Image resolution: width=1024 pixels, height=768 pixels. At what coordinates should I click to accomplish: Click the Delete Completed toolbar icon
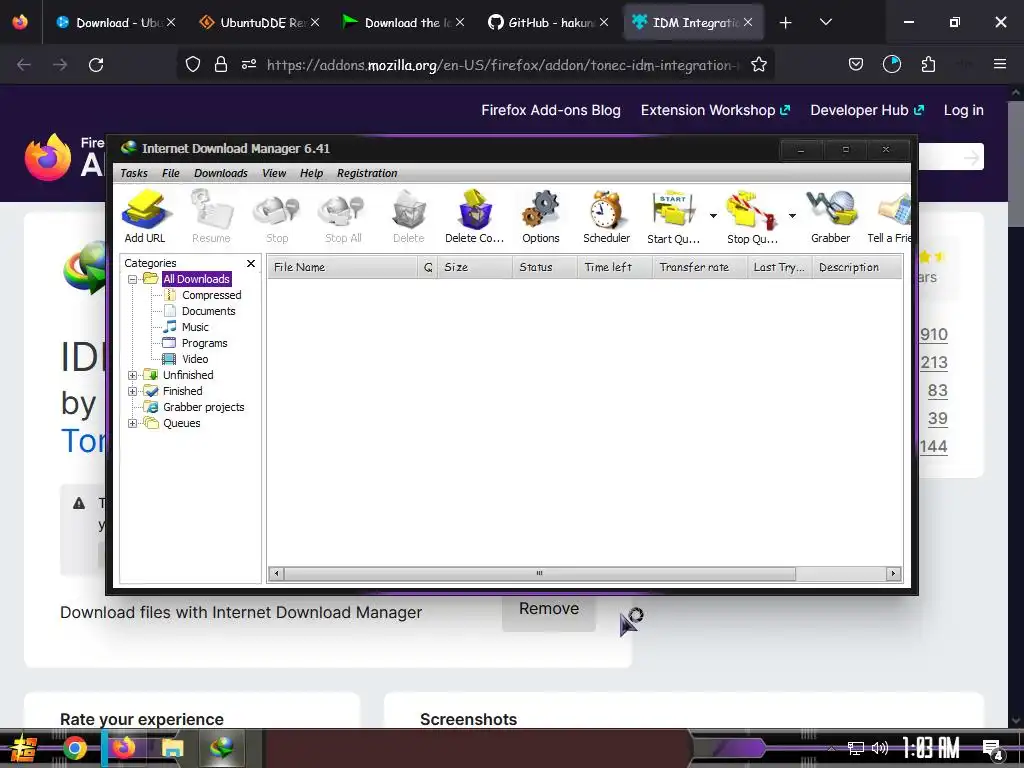[x=475, y=217]
